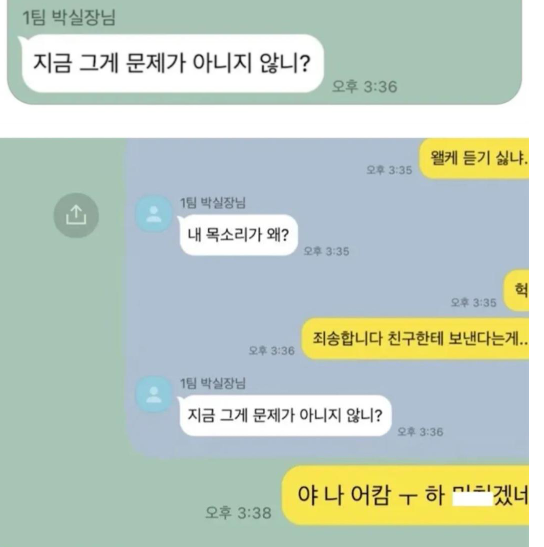The image size is (544, 547).
Task: Click the timestamp beside '내 목소리가 왜?'
Action: click(x=326, y=251)
